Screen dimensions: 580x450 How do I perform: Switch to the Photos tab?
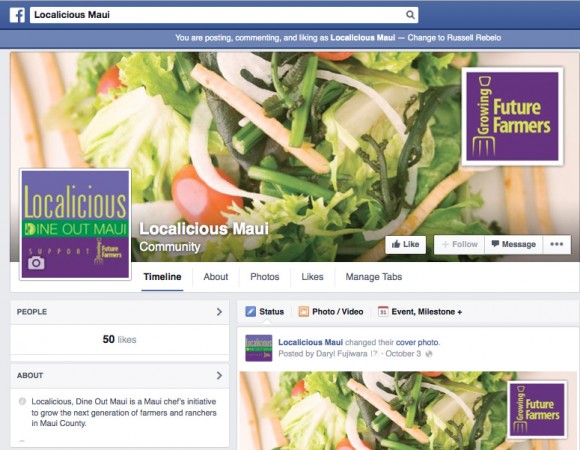(x=264, y=277)
